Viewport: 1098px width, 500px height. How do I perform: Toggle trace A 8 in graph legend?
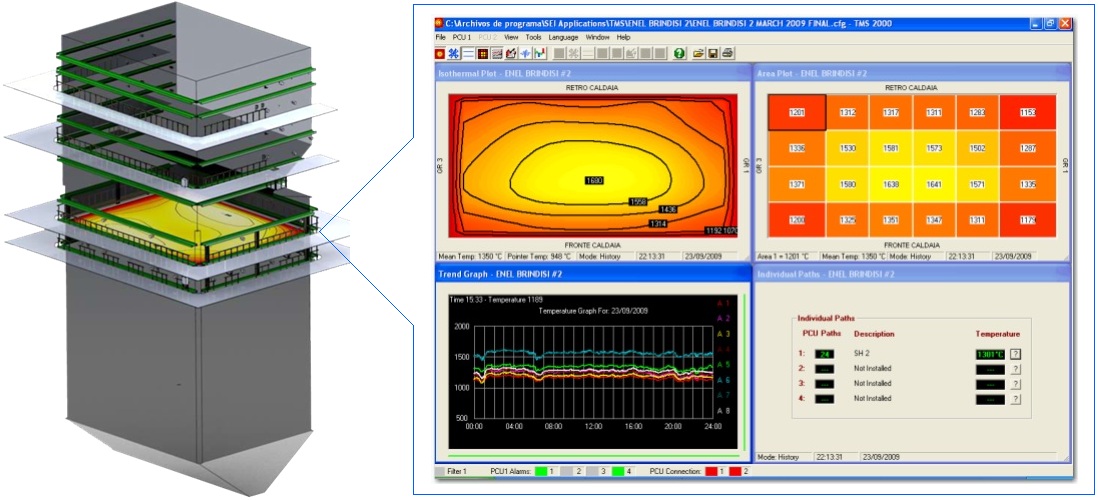(x=725, y=411)
